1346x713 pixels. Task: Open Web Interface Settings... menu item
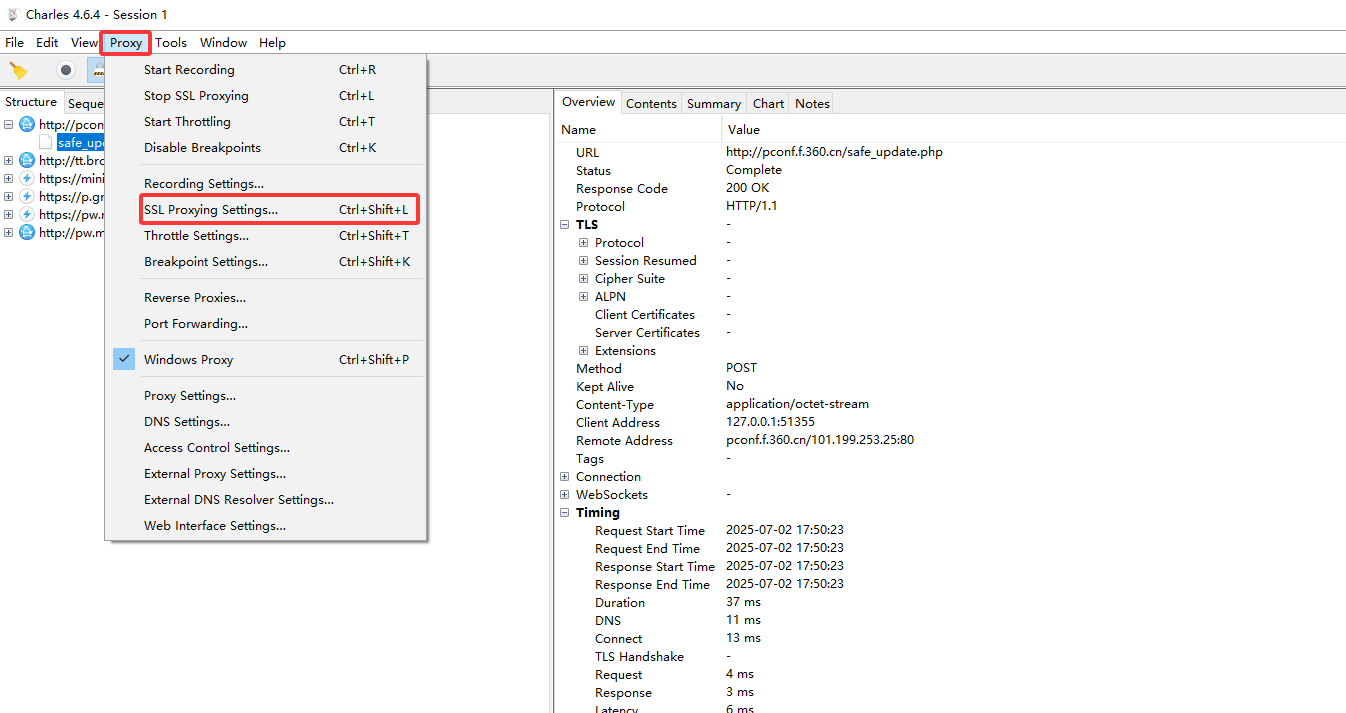(266, 526)
